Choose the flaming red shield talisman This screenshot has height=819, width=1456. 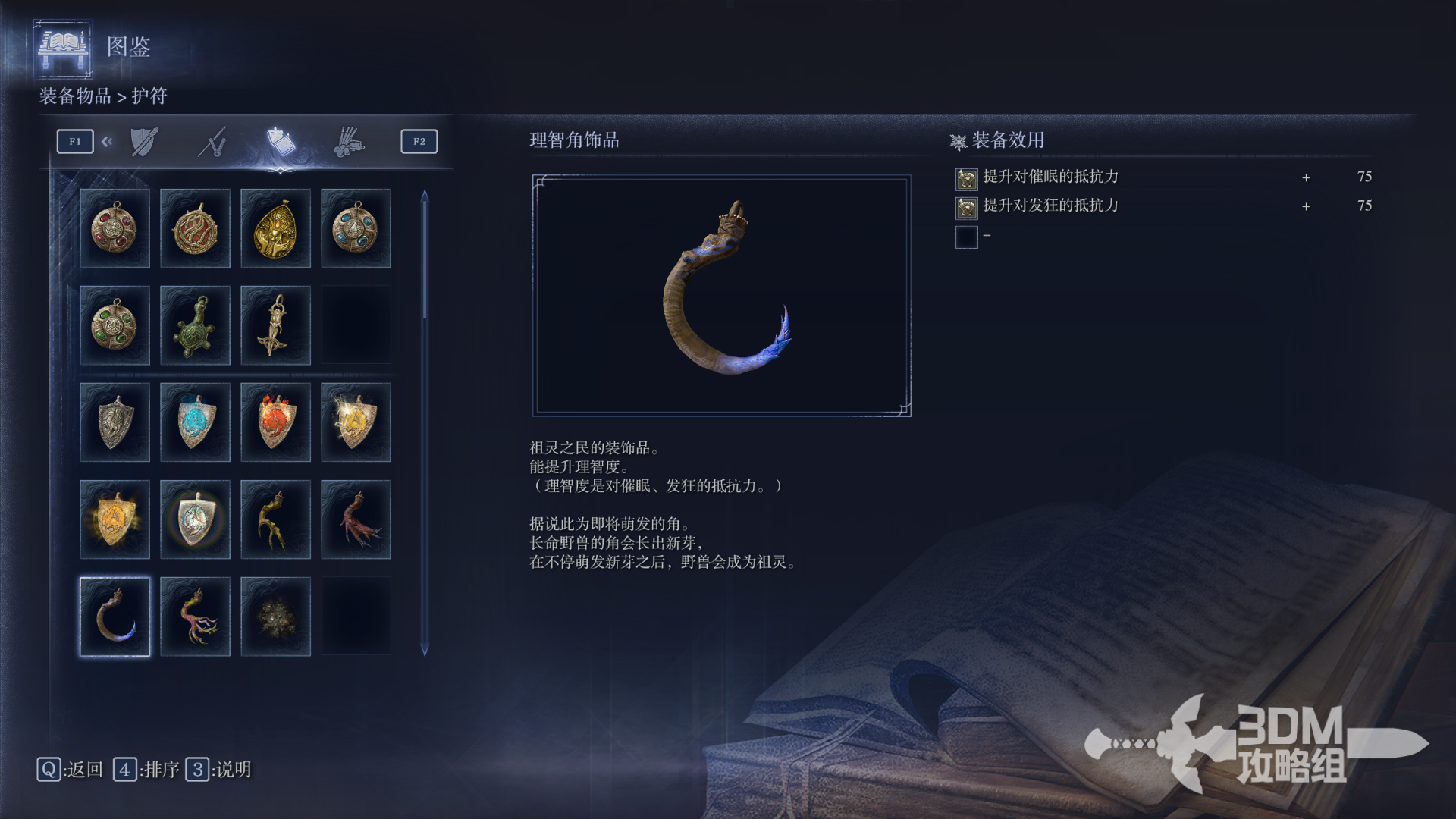[x=275, y=422]
